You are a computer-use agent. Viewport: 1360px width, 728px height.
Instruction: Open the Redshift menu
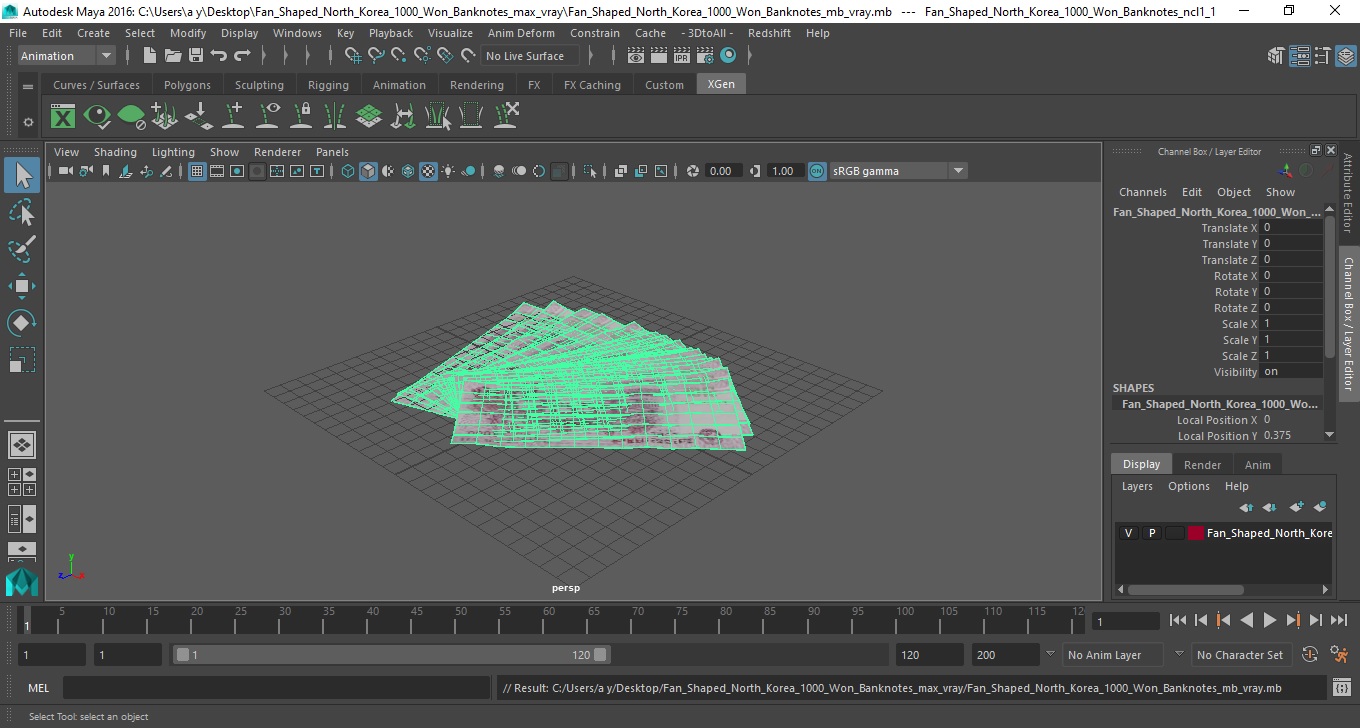point(769,33)
